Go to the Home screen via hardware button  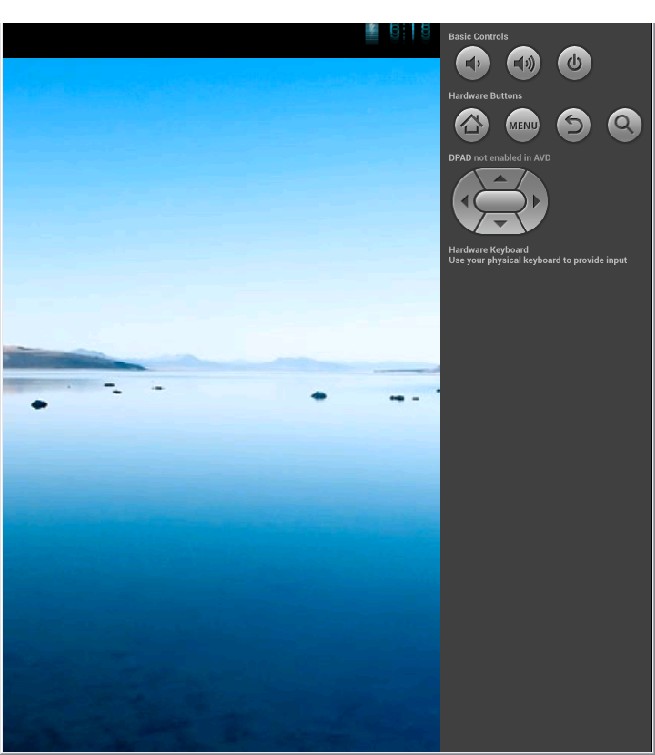pyautogui.click(x=472, y=125)
